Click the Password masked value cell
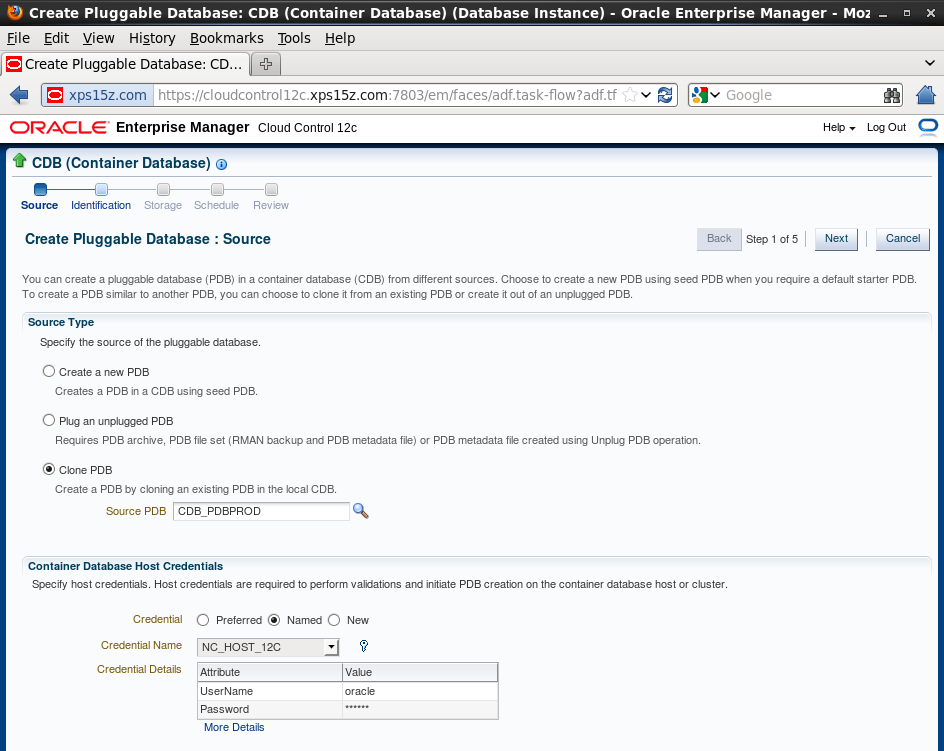The width and height of the screenshot is (944, 751). click(x=420, y=709)
